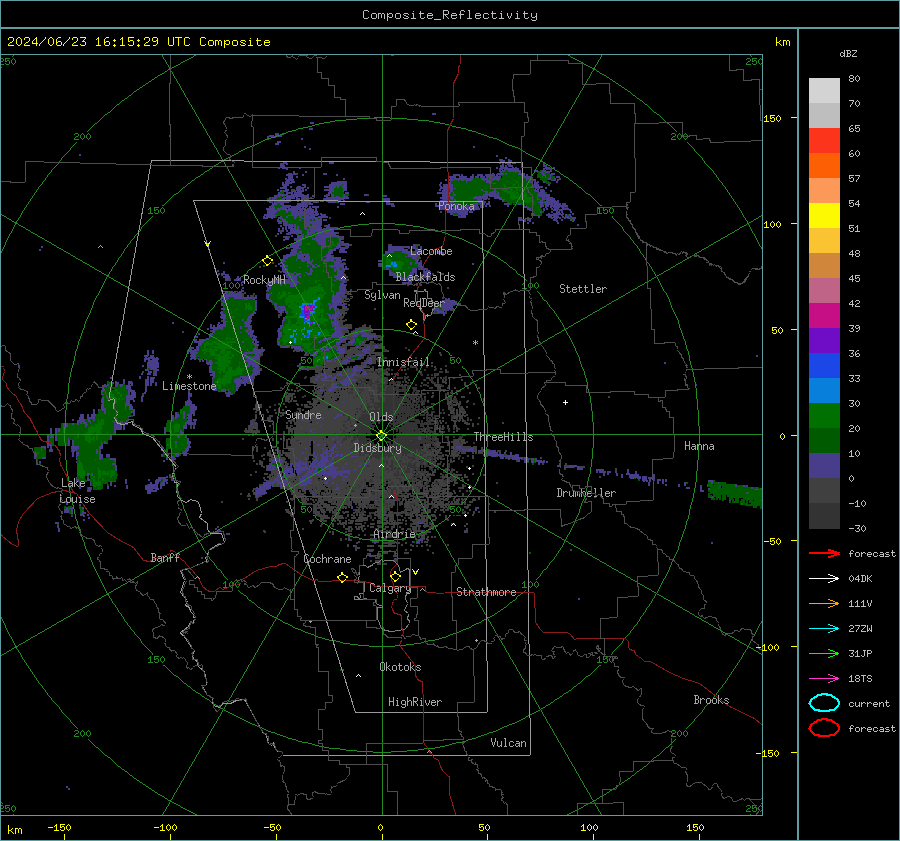Screen dimensions: 900x841
Task: Click the Ponoka city label
Action: pos(456,206)
